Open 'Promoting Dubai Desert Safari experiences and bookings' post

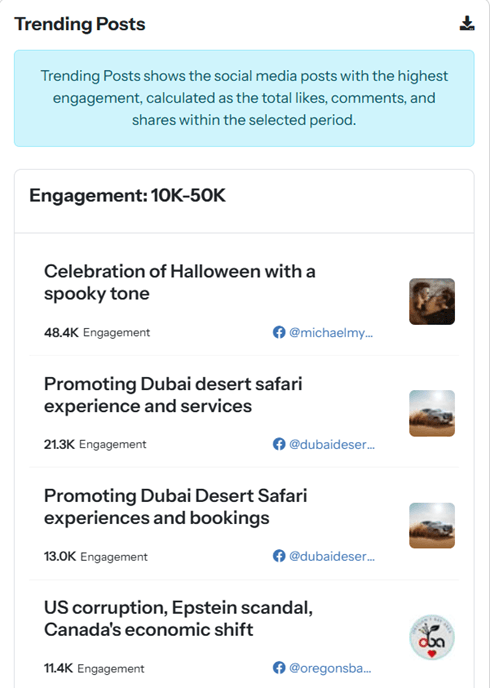point(175,507)
